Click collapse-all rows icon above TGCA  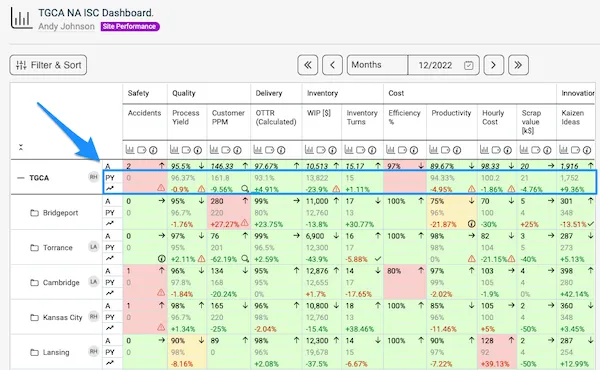click(21, 147)
